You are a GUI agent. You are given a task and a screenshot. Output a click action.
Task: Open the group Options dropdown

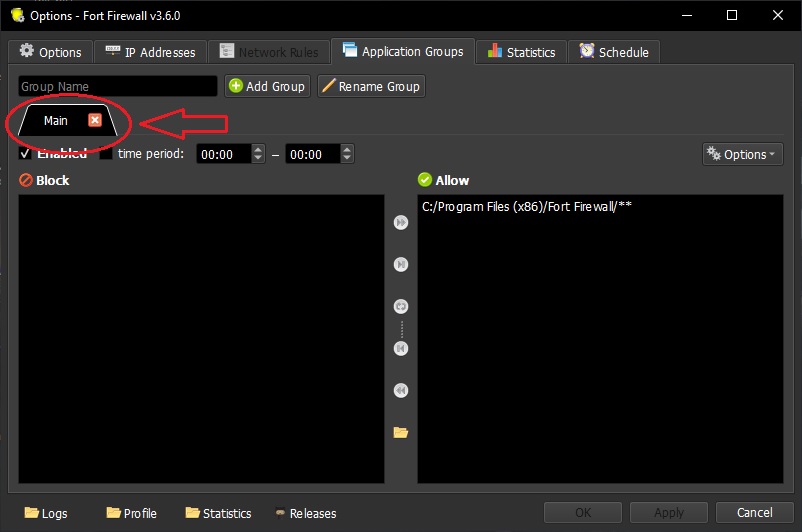click(743, 154)
